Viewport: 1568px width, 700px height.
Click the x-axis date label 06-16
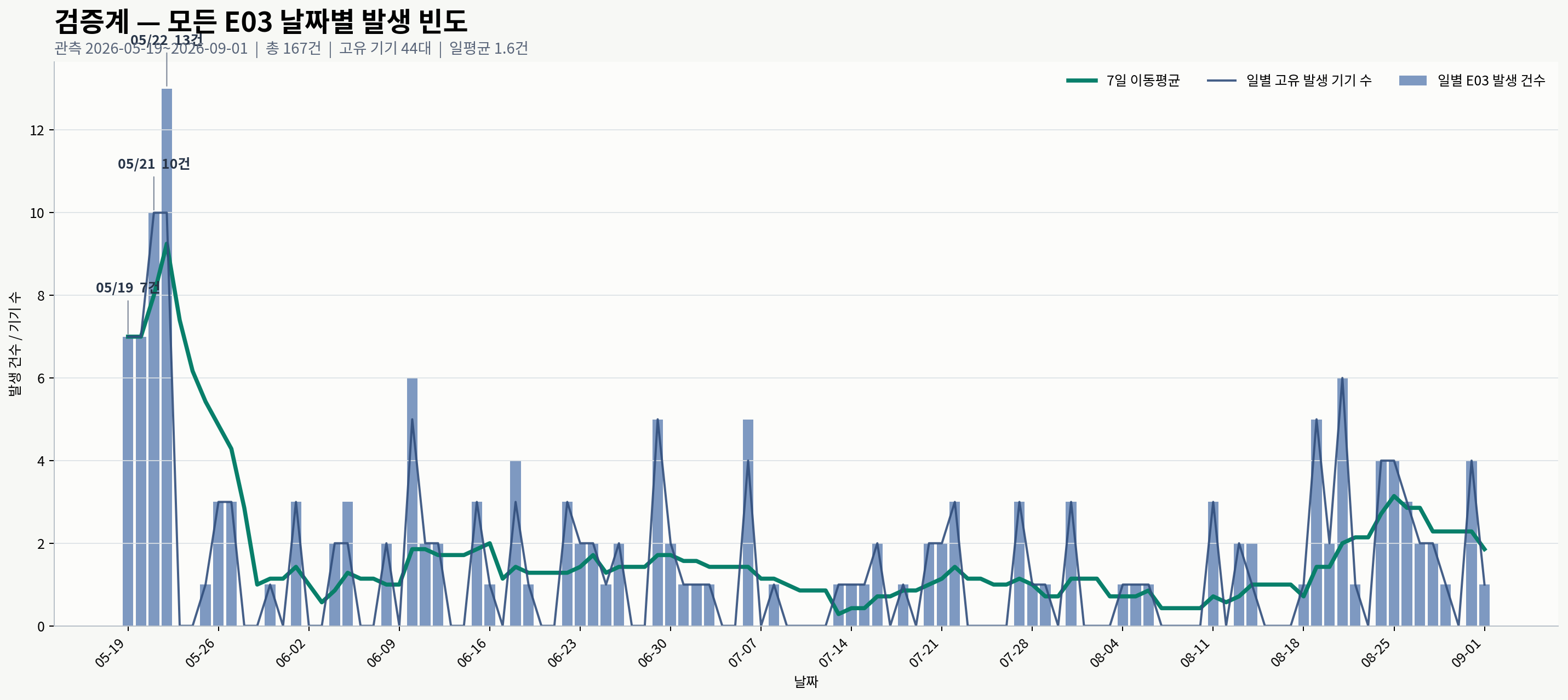point(472,652)
